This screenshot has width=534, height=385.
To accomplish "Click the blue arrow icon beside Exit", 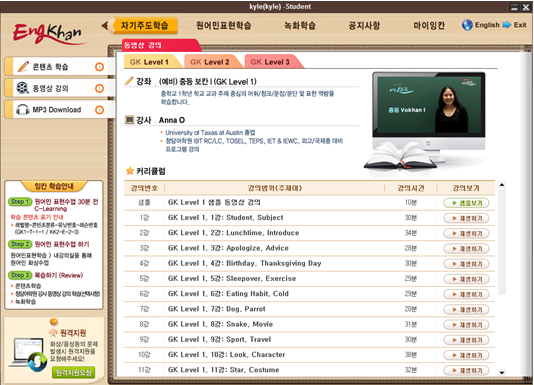I will click(x=506, y=25).
